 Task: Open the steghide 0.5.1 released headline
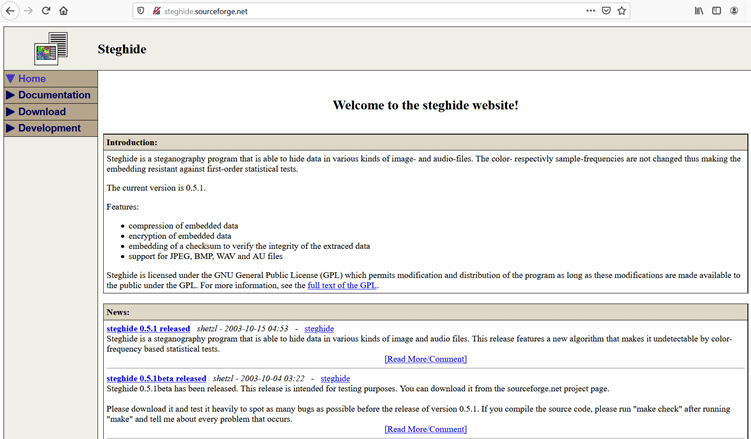pos(148,328)
